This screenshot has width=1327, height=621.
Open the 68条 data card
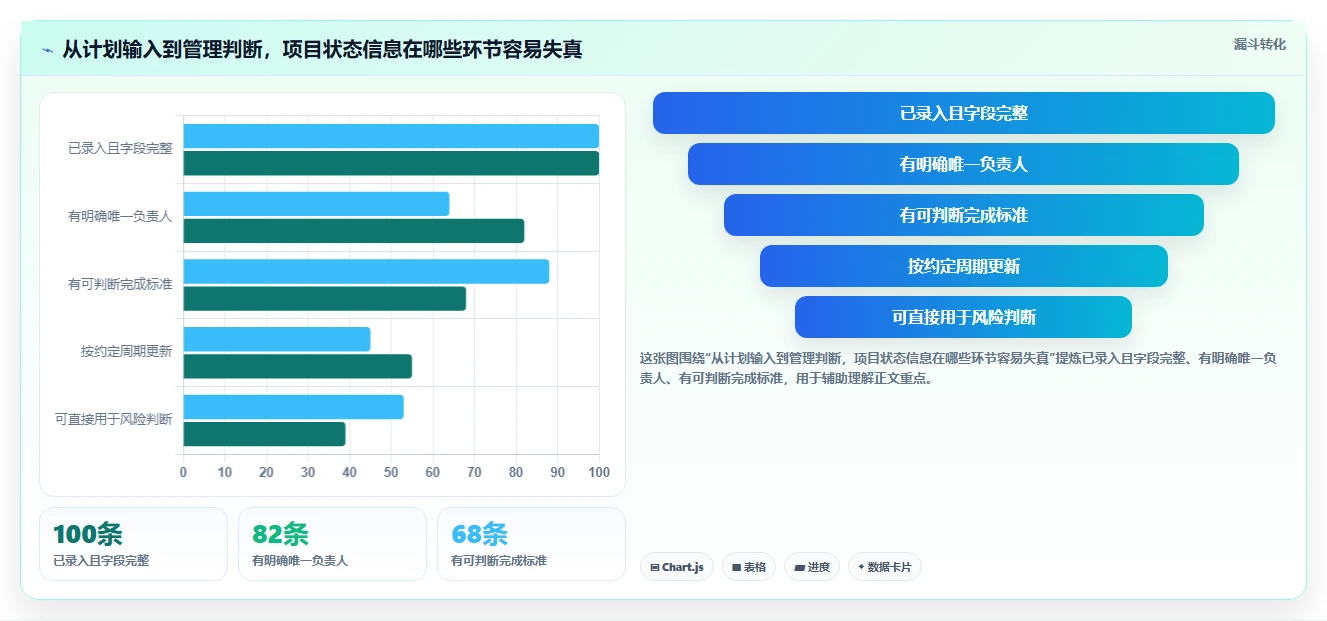click(531, 544)
